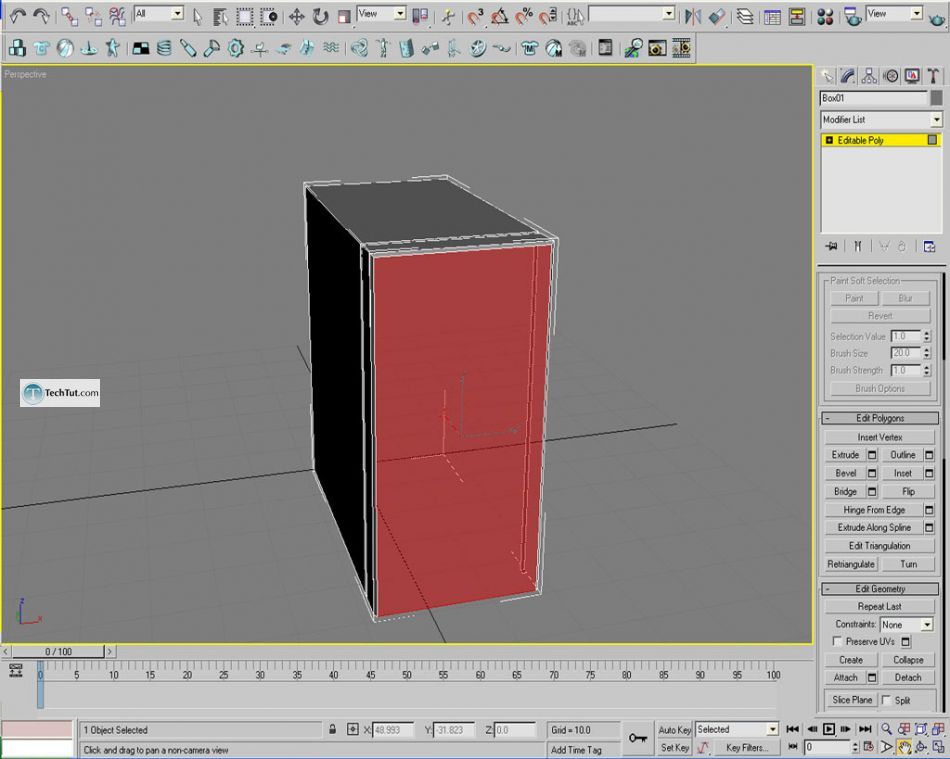Open the Modifier List dropdown
This screenshot has height=759, width=950.
(880, 120)
